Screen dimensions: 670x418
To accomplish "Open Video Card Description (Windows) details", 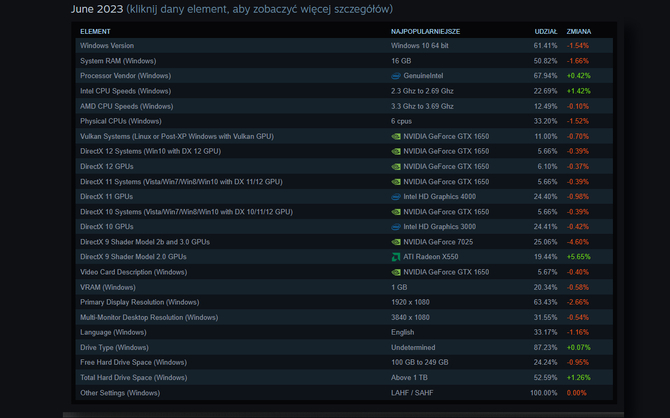I will pyautogui.click(x=344, y=272).
